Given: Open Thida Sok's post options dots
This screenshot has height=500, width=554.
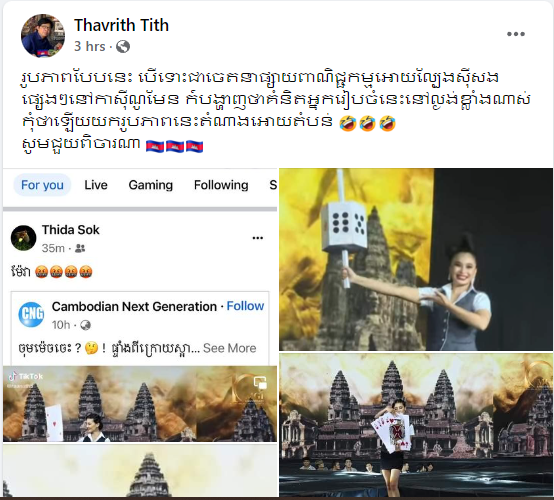Looking at the screenshot, I should click(x=258, y=238).
